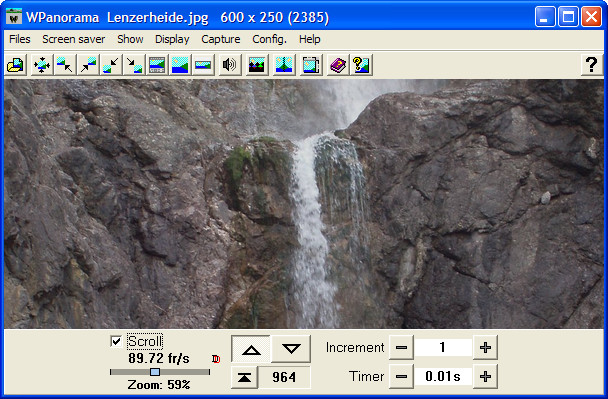Increase Timer with plus button

point(485,376)
